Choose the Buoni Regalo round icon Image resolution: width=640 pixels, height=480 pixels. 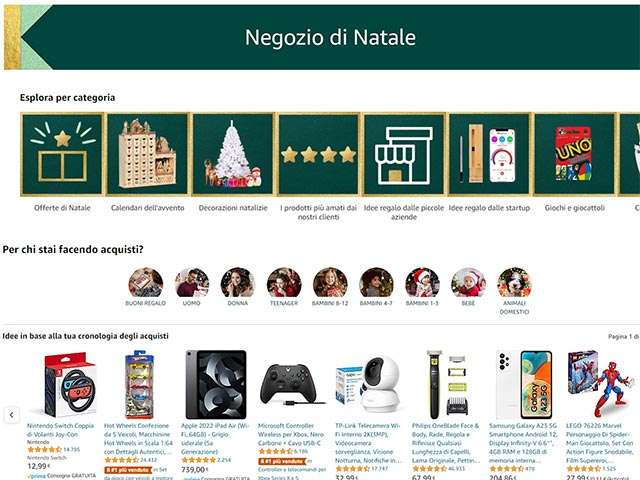coord(146,282)
